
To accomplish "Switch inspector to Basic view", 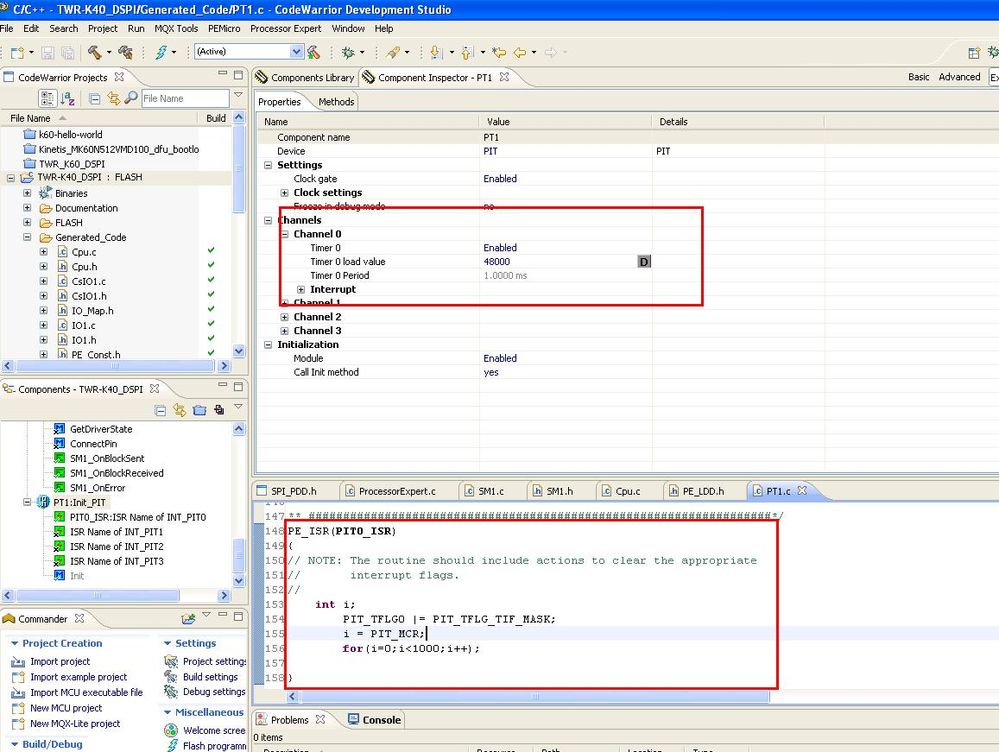I will tap(919, 76).
